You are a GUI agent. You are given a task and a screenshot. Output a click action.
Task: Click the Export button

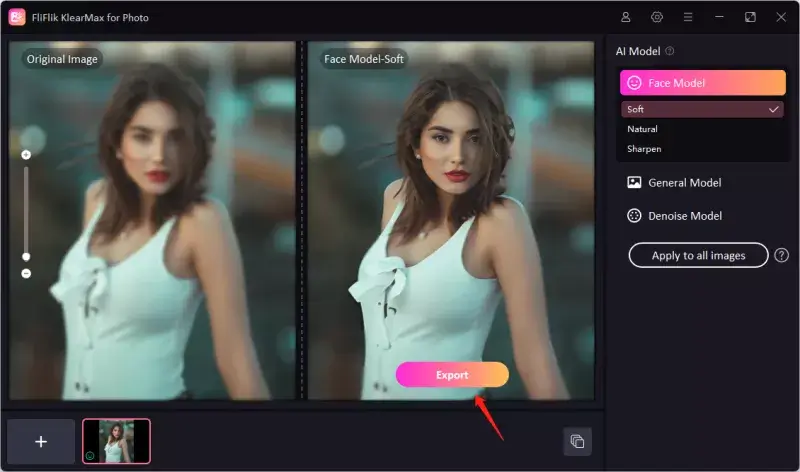pos(452,375)
